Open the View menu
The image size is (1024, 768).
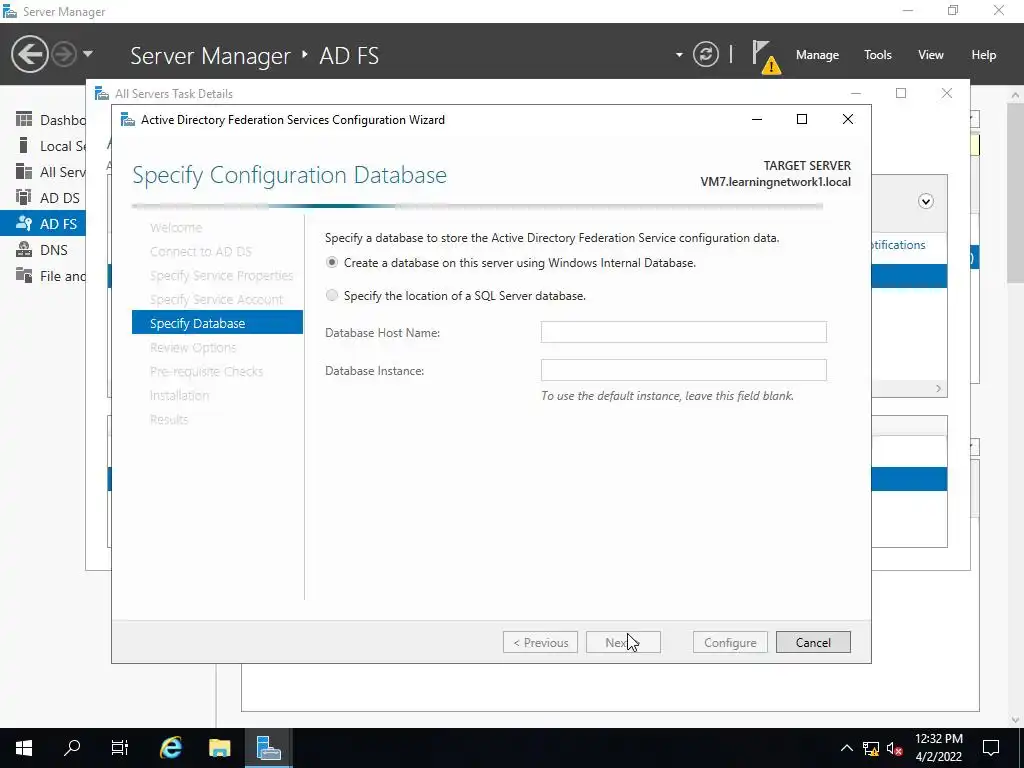pyautogui.click(x=931, y=55)
